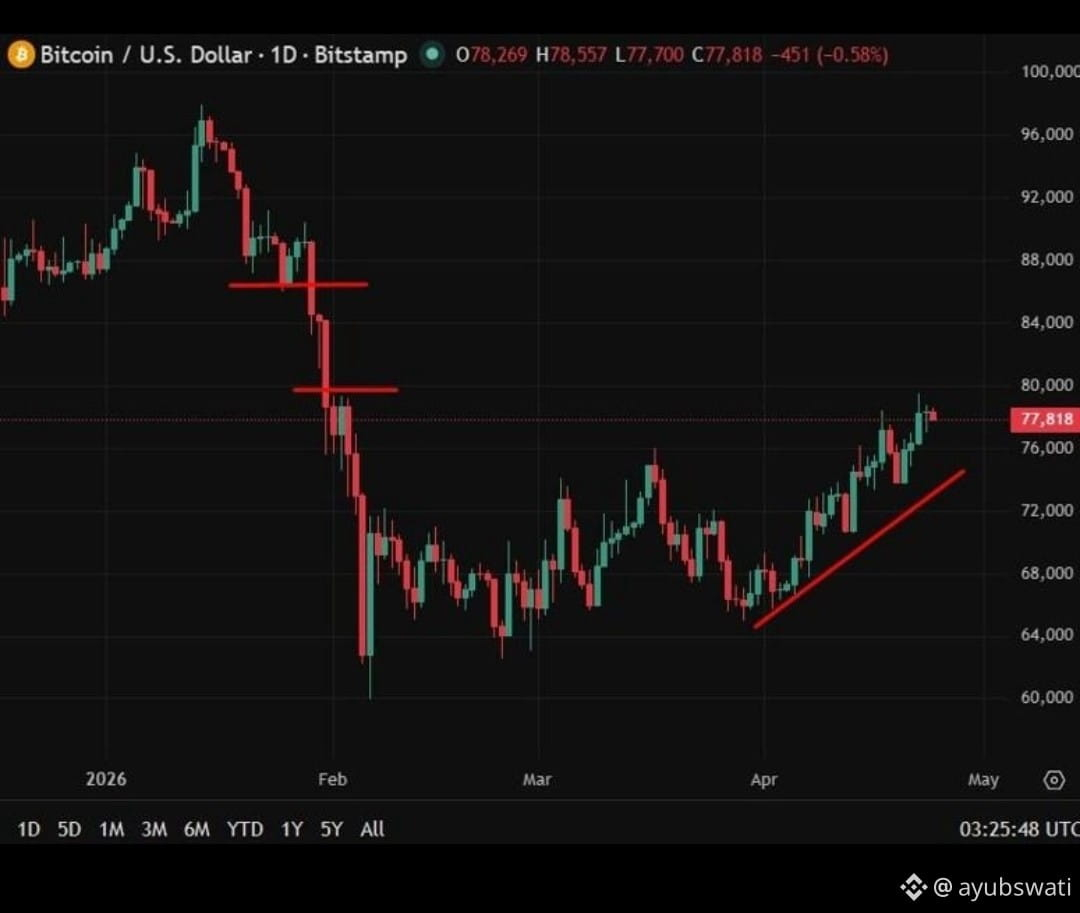
Task: Click the 2026 date axis label
Action: pyautogui.click(x=106, y=779)
